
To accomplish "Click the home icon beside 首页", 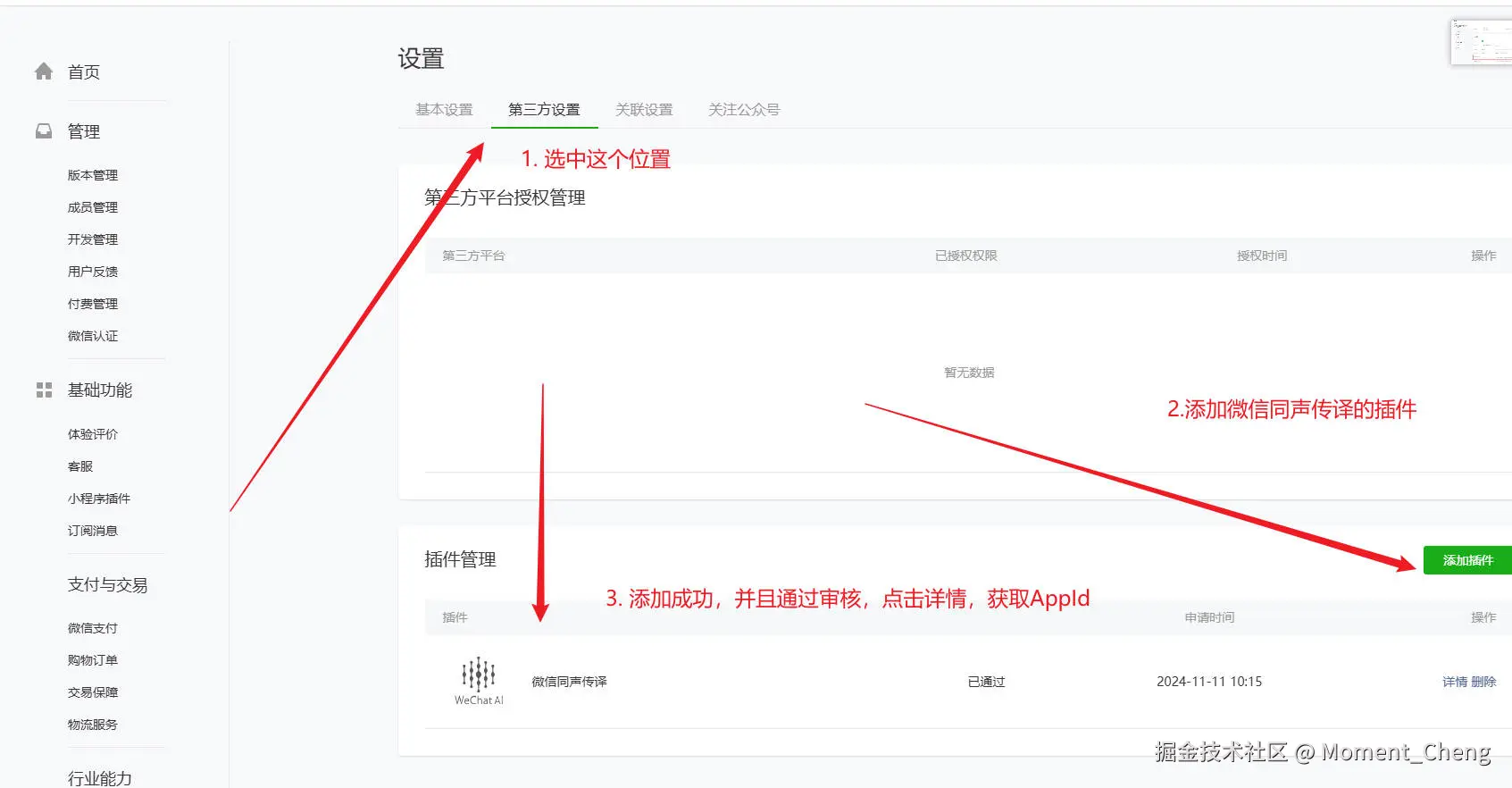I will pos(44,71).
